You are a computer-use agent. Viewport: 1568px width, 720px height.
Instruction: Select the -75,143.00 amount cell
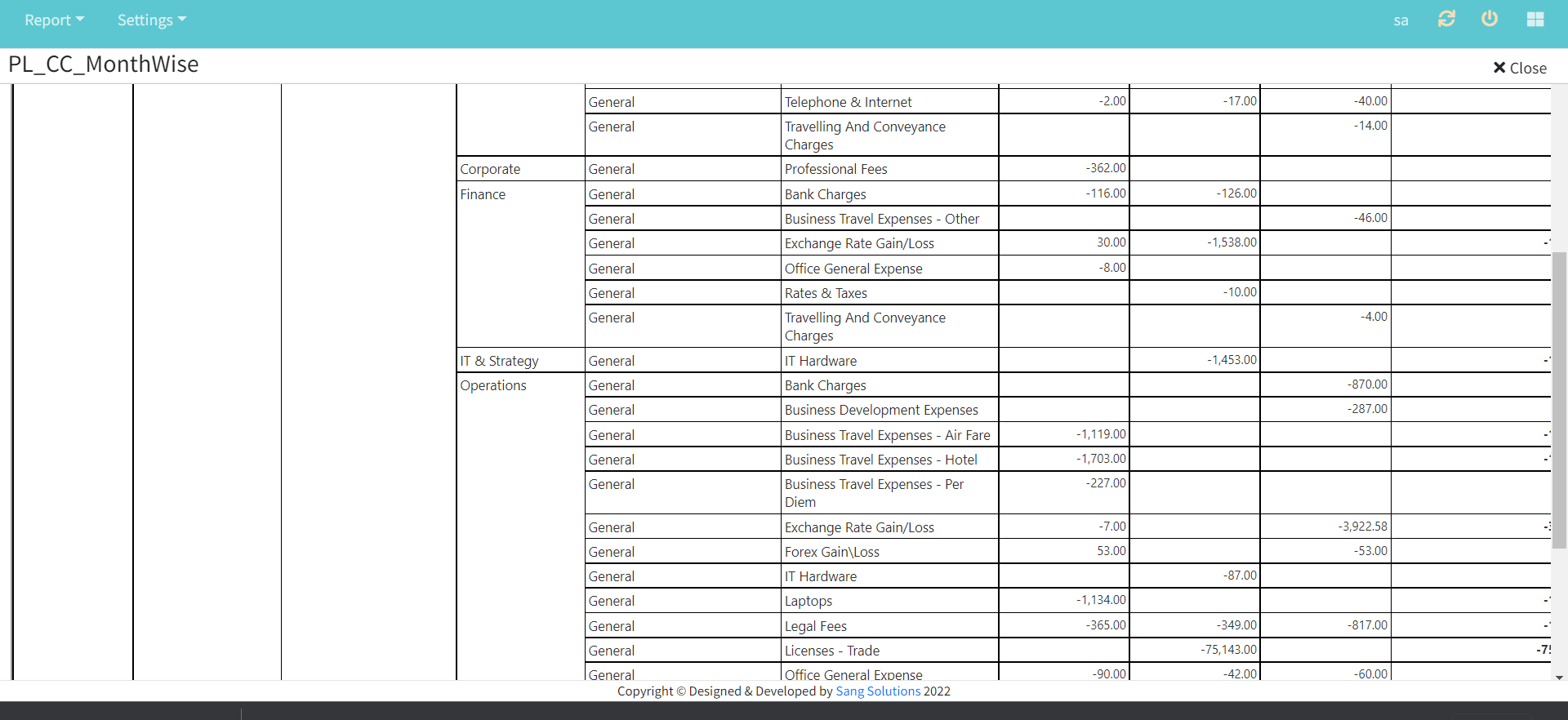1228,650
